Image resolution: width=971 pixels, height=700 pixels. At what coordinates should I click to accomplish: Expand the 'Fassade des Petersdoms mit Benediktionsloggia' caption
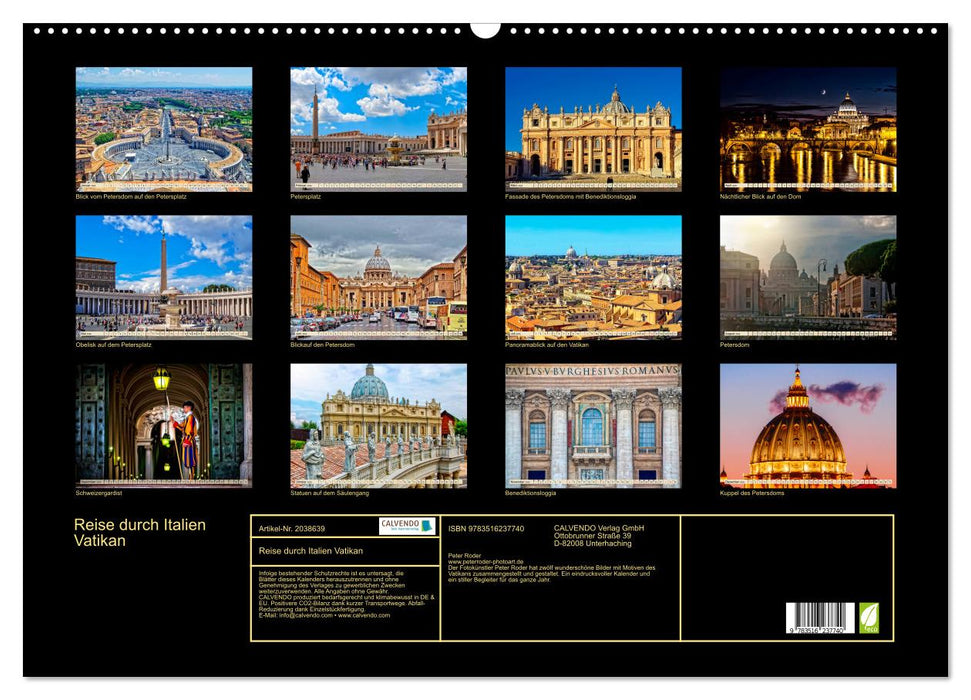point(570,197)
